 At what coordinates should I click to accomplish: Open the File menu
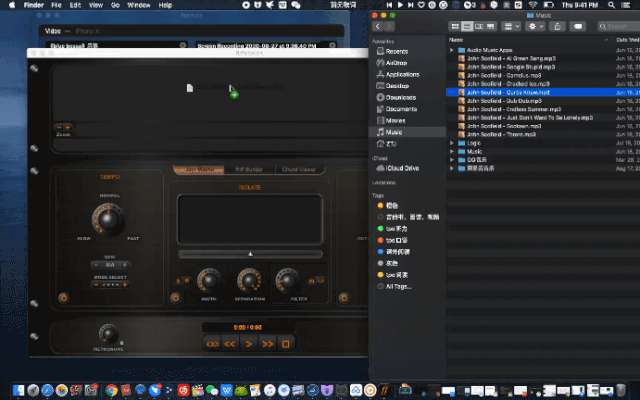click(56, 5)
